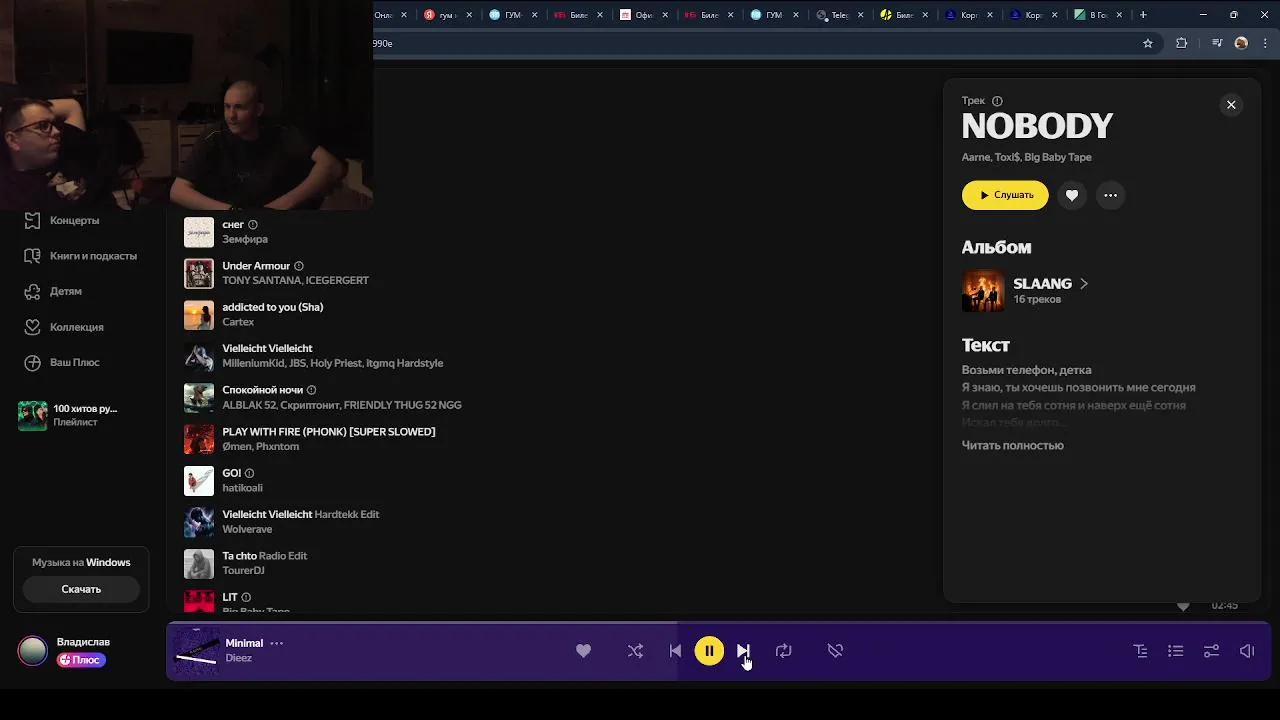The height and width of the screenshot is (720, 1280).
Task: Open Владислав profile avatar
Action: 33,651
